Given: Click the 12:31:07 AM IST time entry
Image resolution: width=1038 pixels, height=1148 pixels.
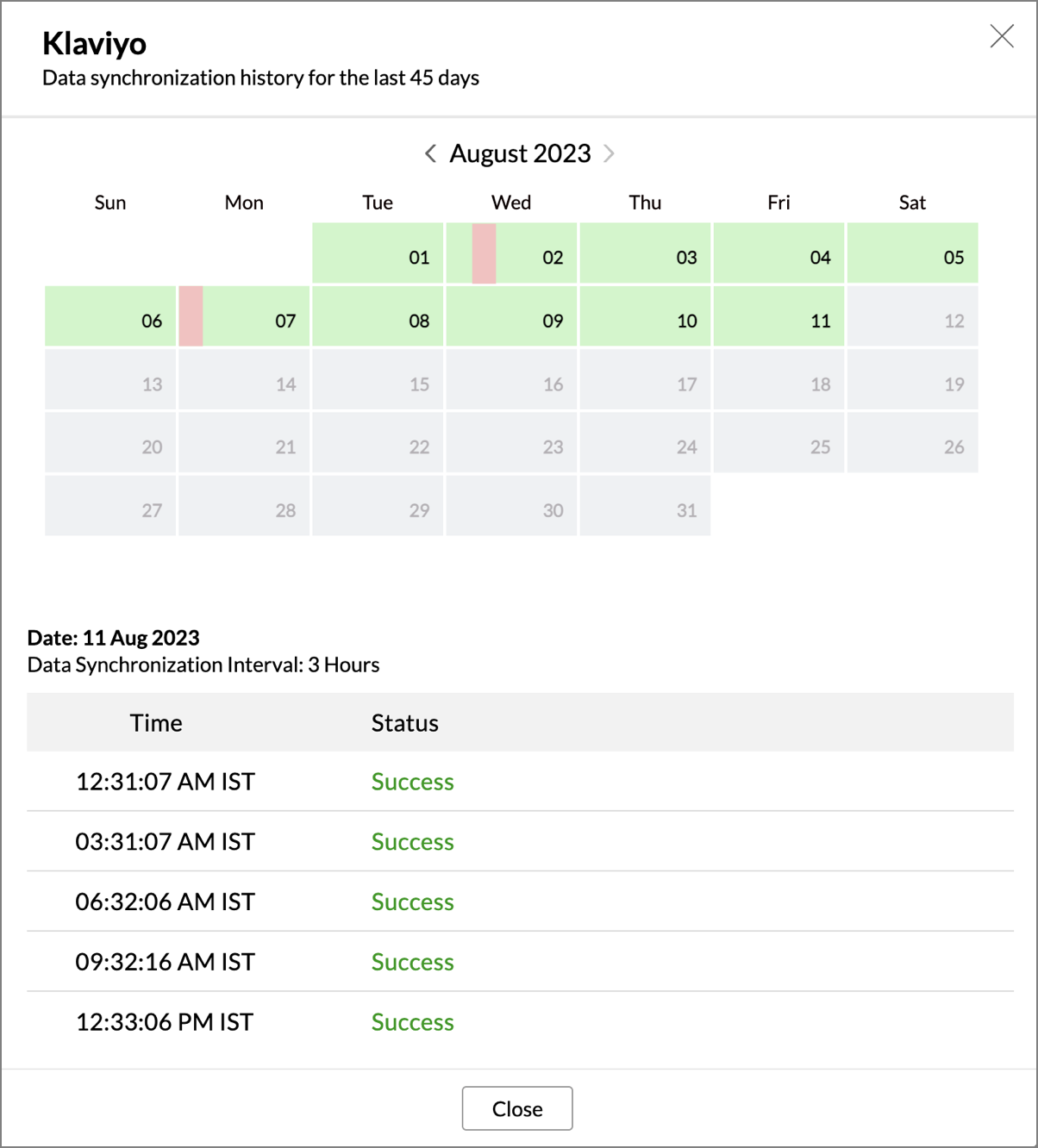Looking at the screenshot, I should pyautogui.click(x=166, y=782).
